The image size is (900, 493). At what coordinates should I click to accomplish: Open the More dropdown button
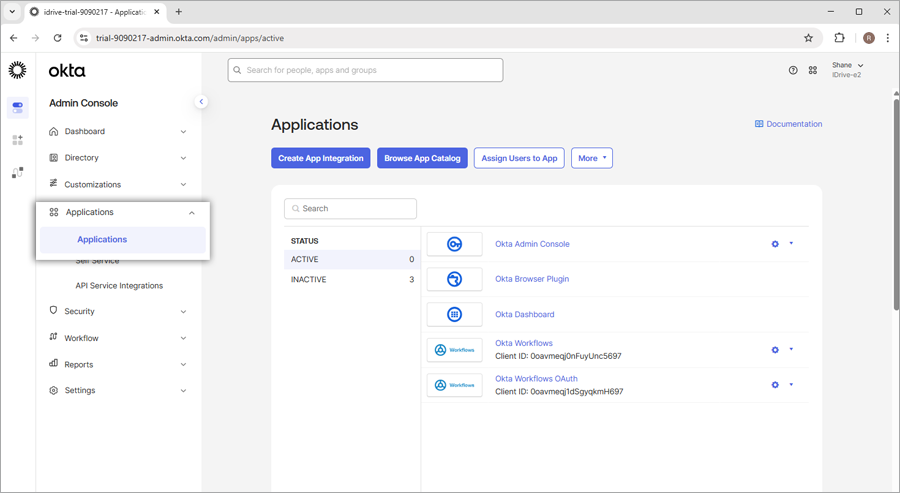click(591, 158)
